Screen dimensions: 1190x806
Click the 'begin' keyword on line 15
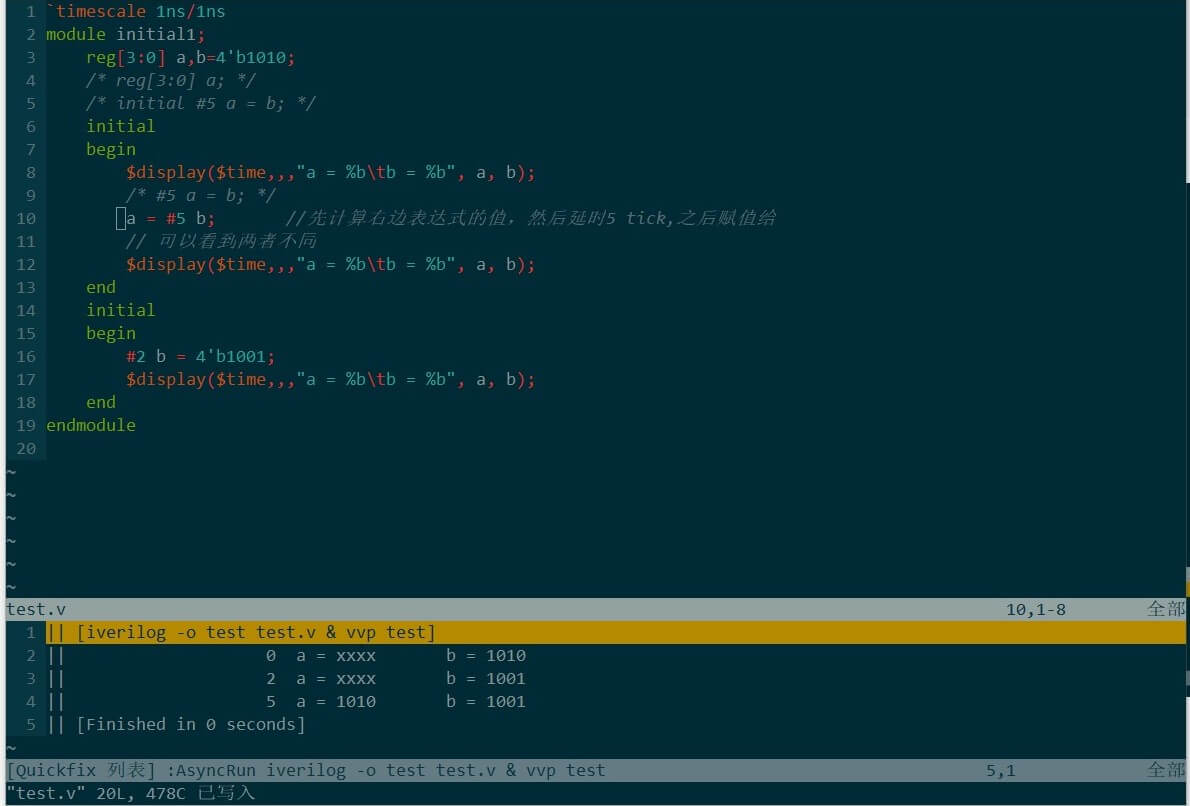point(111,333)
